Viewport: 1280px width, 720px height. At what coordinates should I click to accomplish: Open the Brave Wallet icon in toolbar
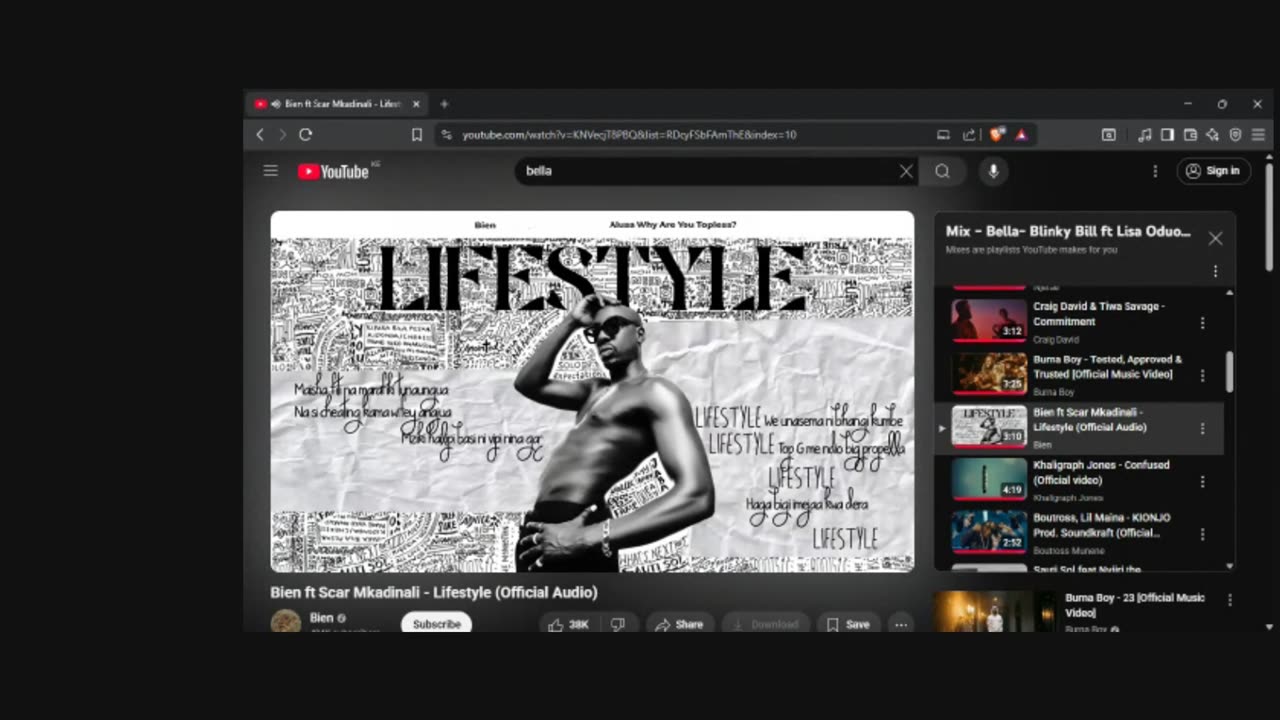point(1190,135)
